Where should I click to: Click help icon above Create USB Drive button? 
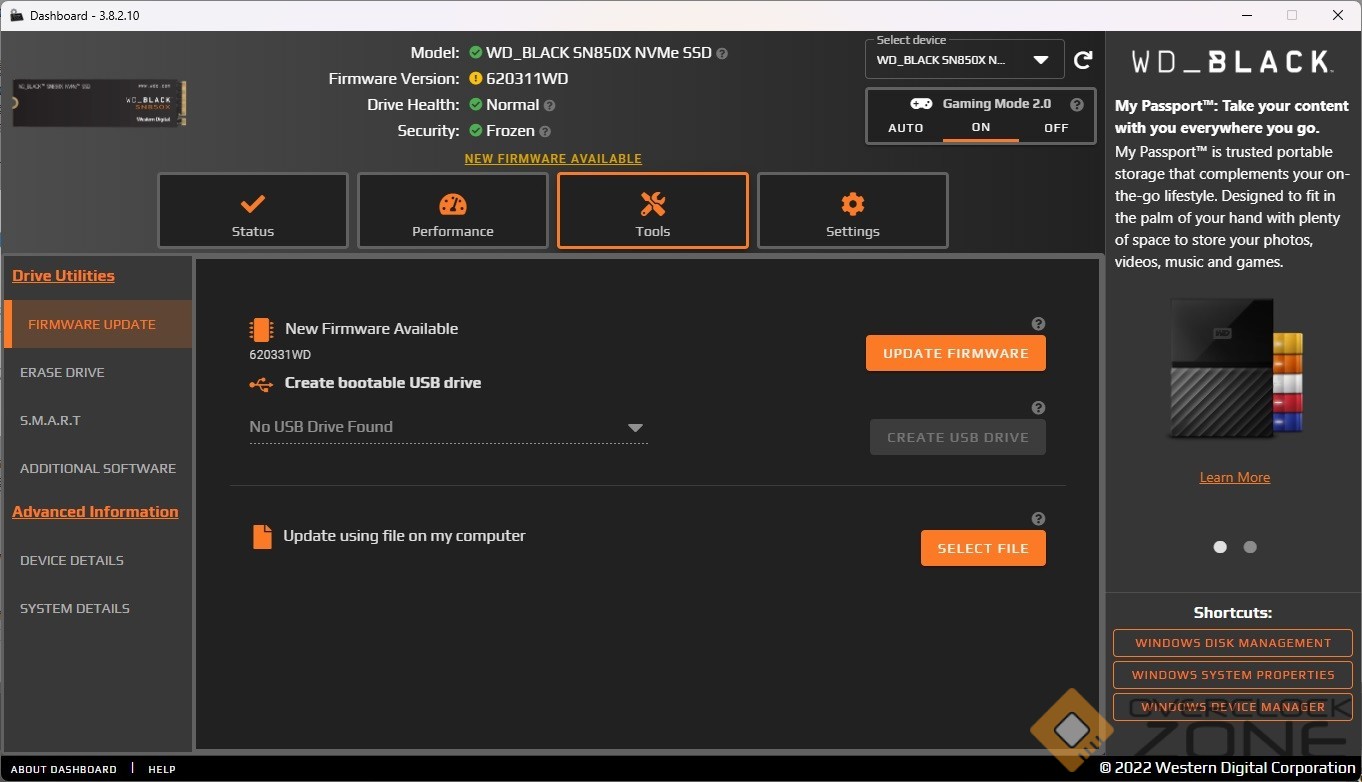click(x=1038, y=408)
